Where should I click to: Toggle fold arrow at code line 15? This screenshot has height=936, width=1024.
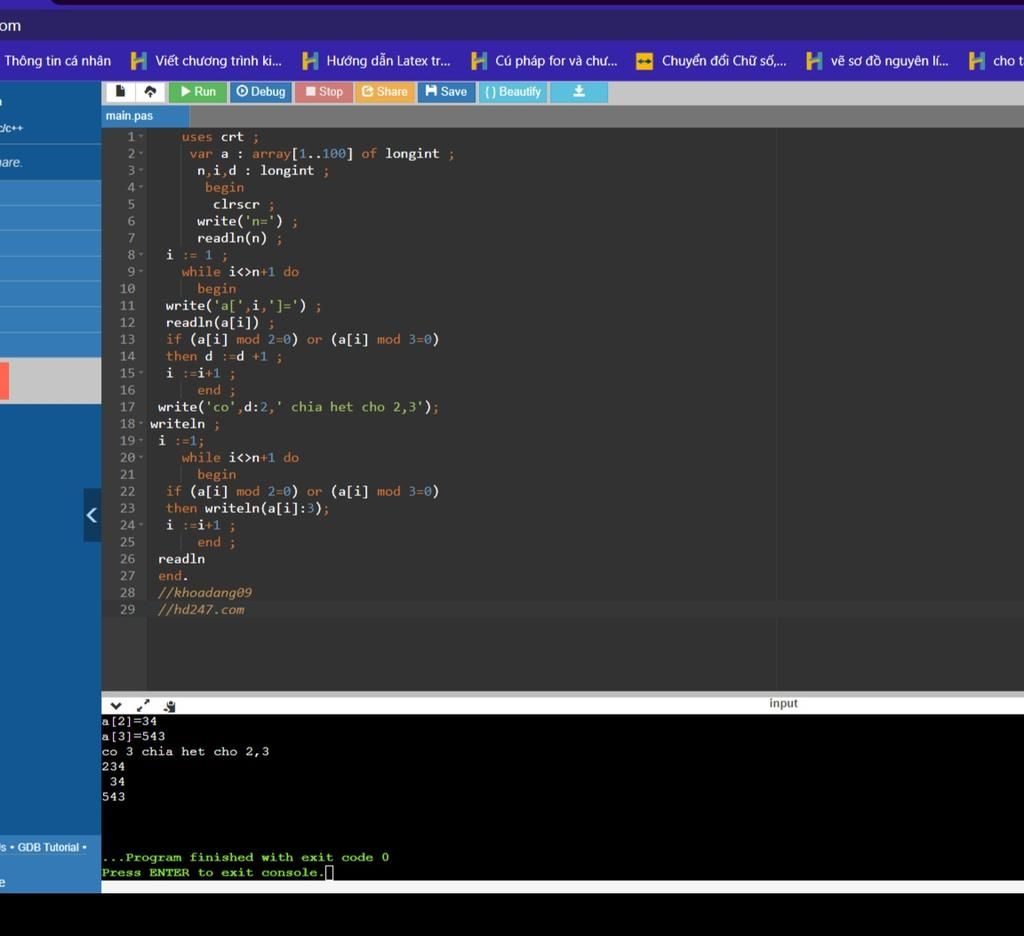[141, 373]
